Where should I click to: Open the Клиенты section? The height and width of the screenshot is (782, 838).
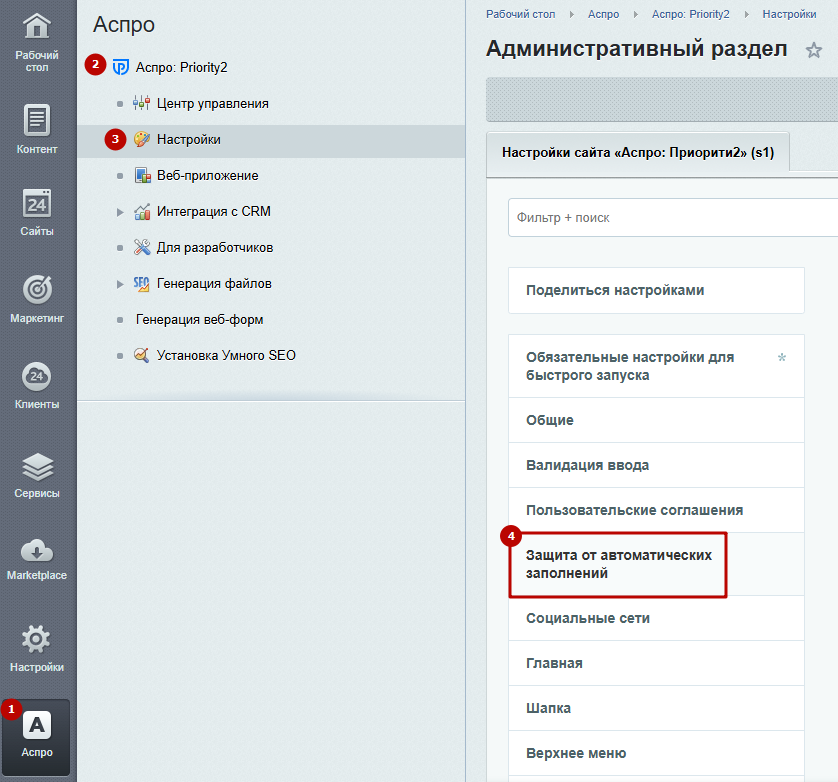click(37, 385)
